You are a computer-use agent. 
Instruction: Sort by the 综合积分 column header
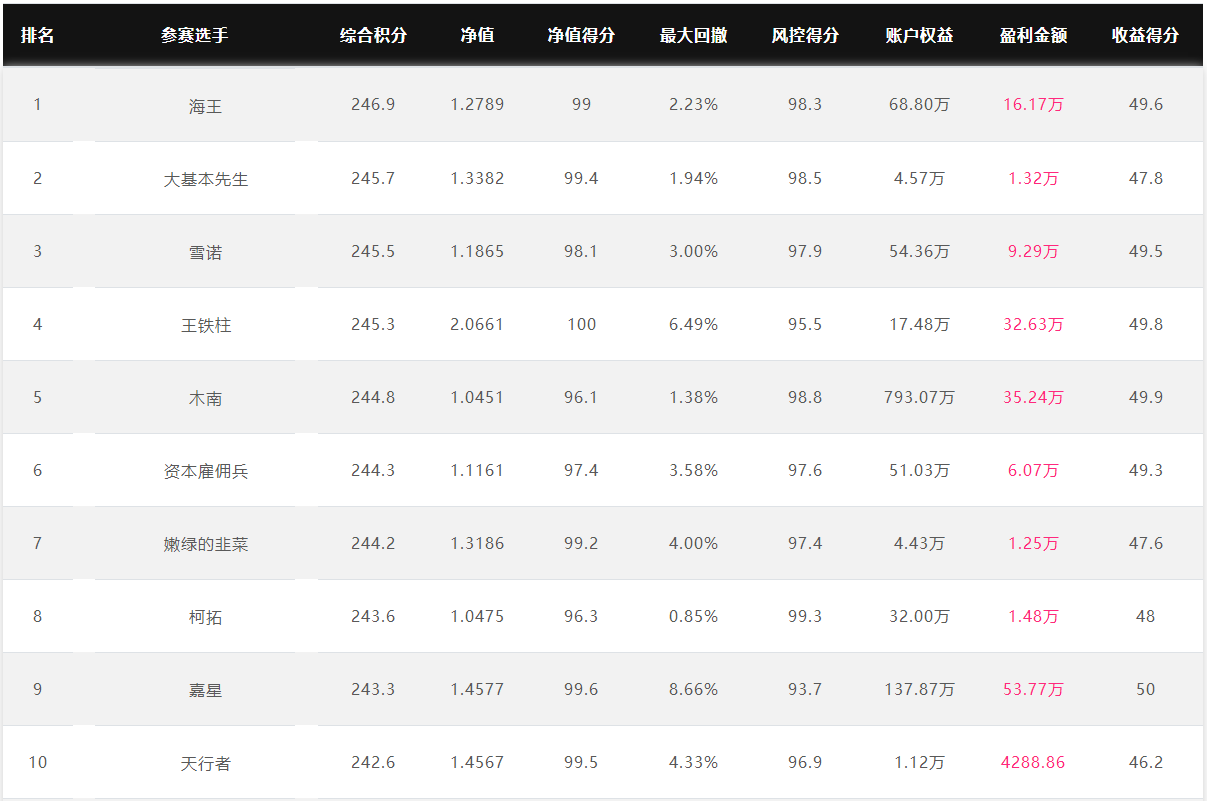pyautogui.click(x=373, y=35)
